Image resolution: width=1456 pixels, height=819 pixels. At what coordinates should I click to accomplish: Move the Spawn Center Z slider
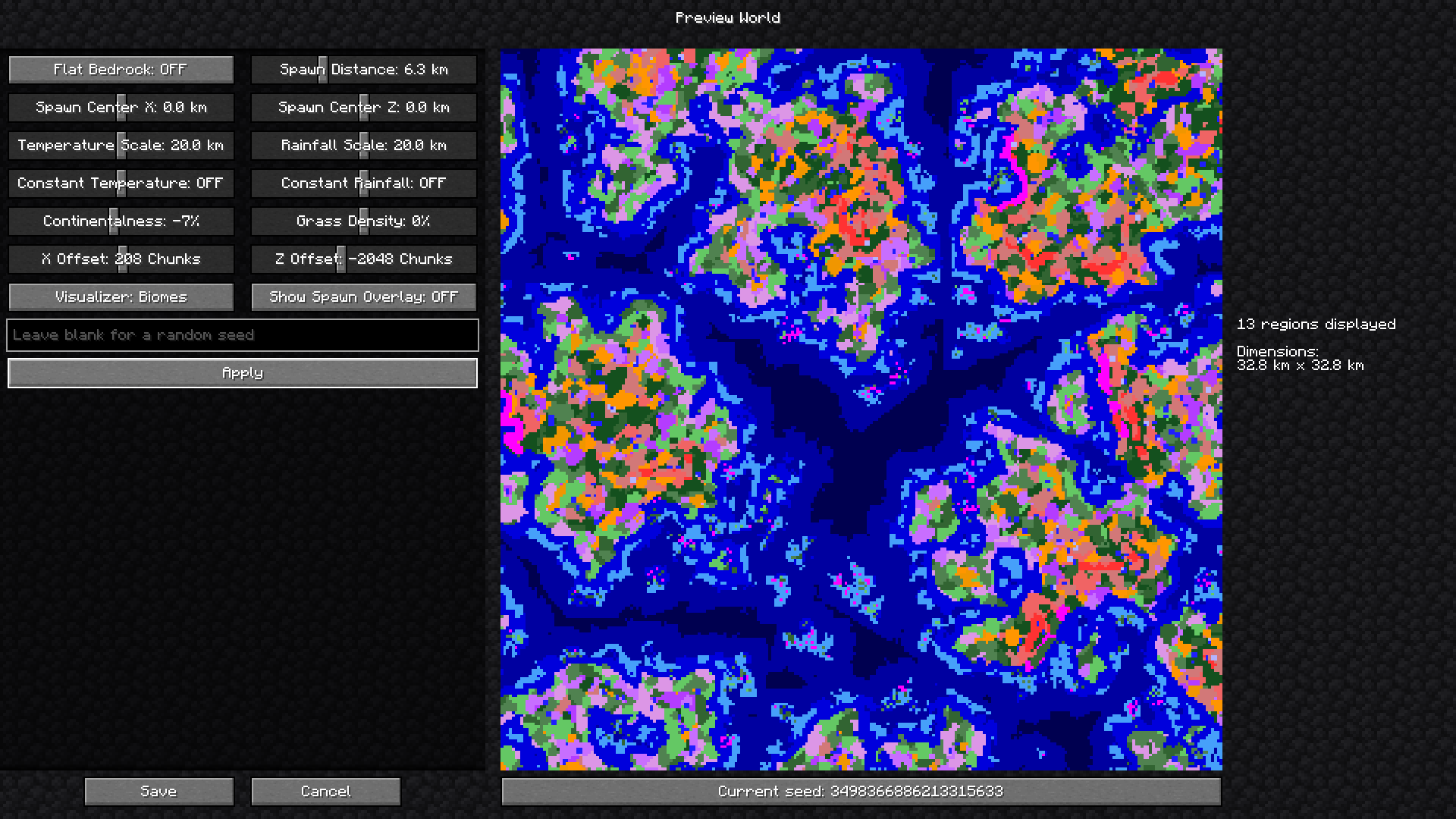click(x=363, y=107)
